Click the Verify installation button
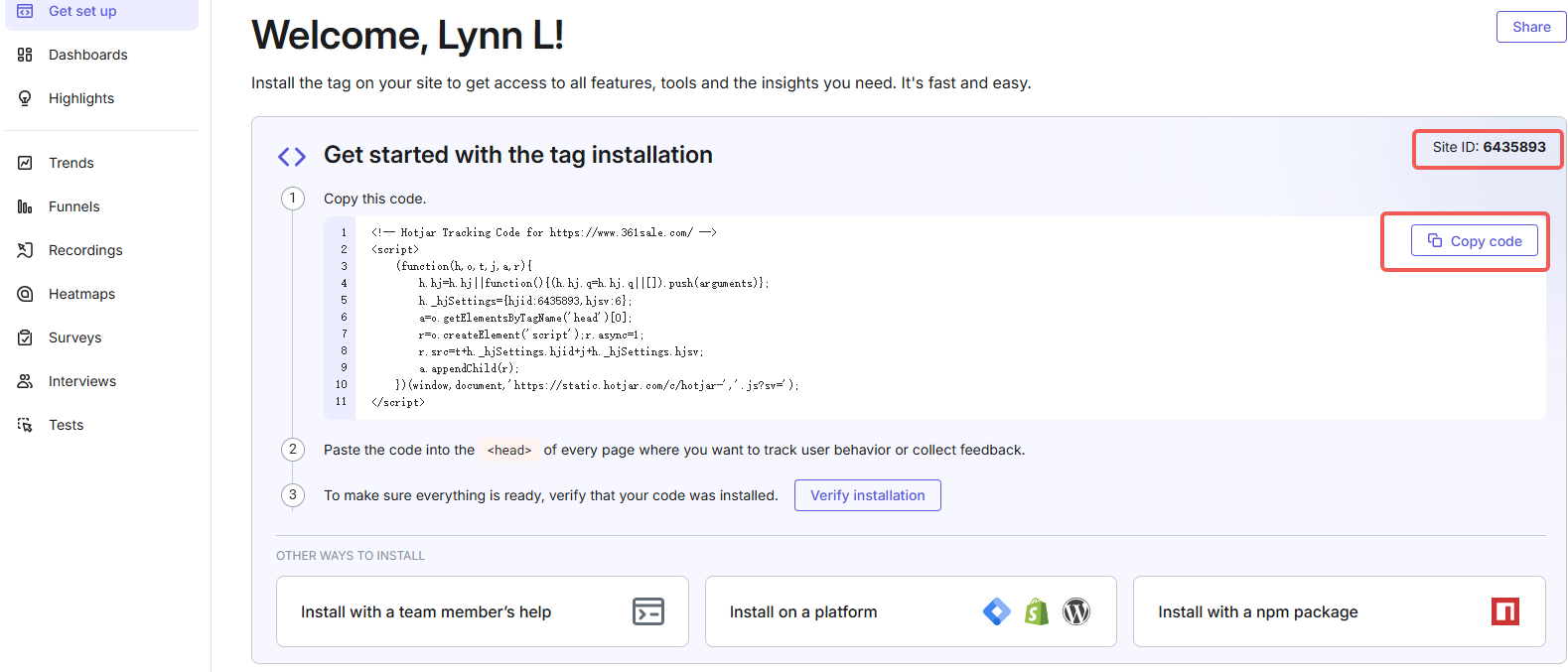The height and width of the screenshot is (672, 1568). 867,495
